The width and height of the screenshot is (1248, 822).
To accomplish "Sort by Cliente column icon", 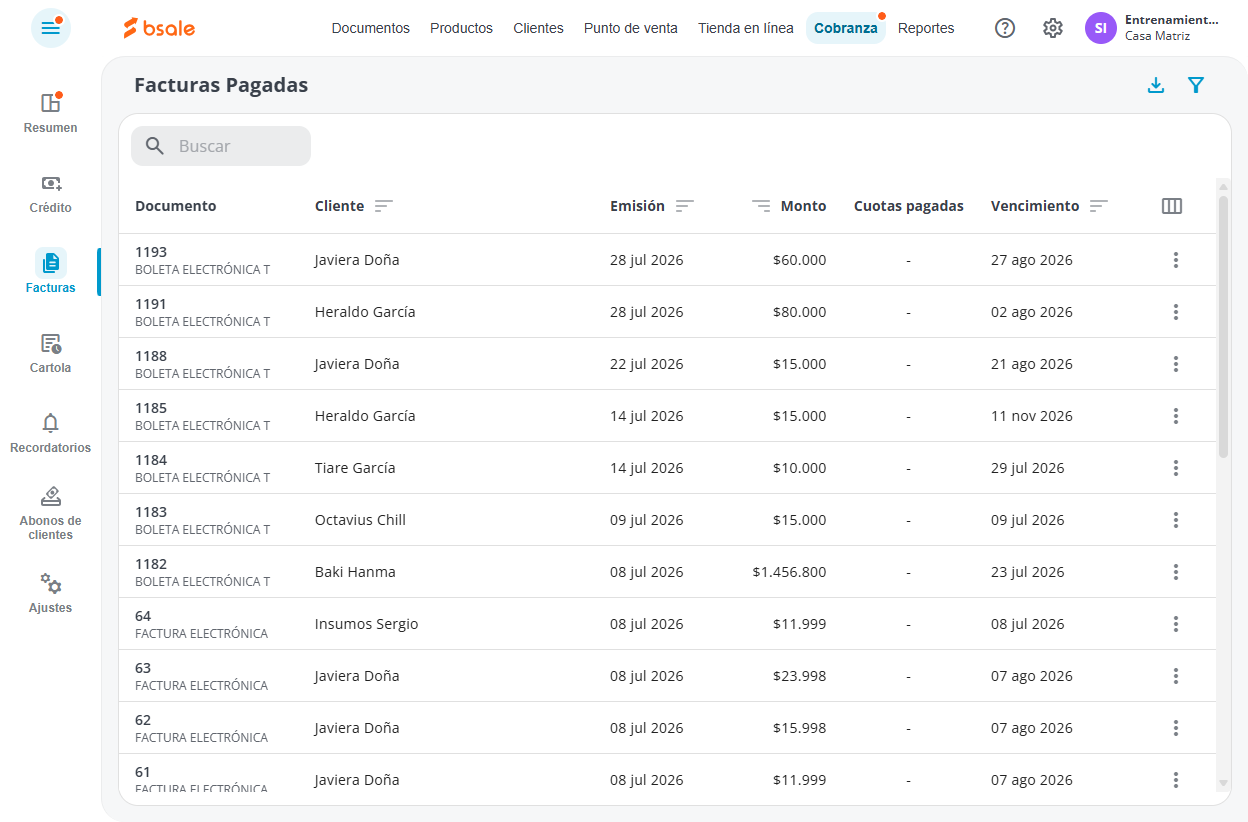I will (384, 206).
